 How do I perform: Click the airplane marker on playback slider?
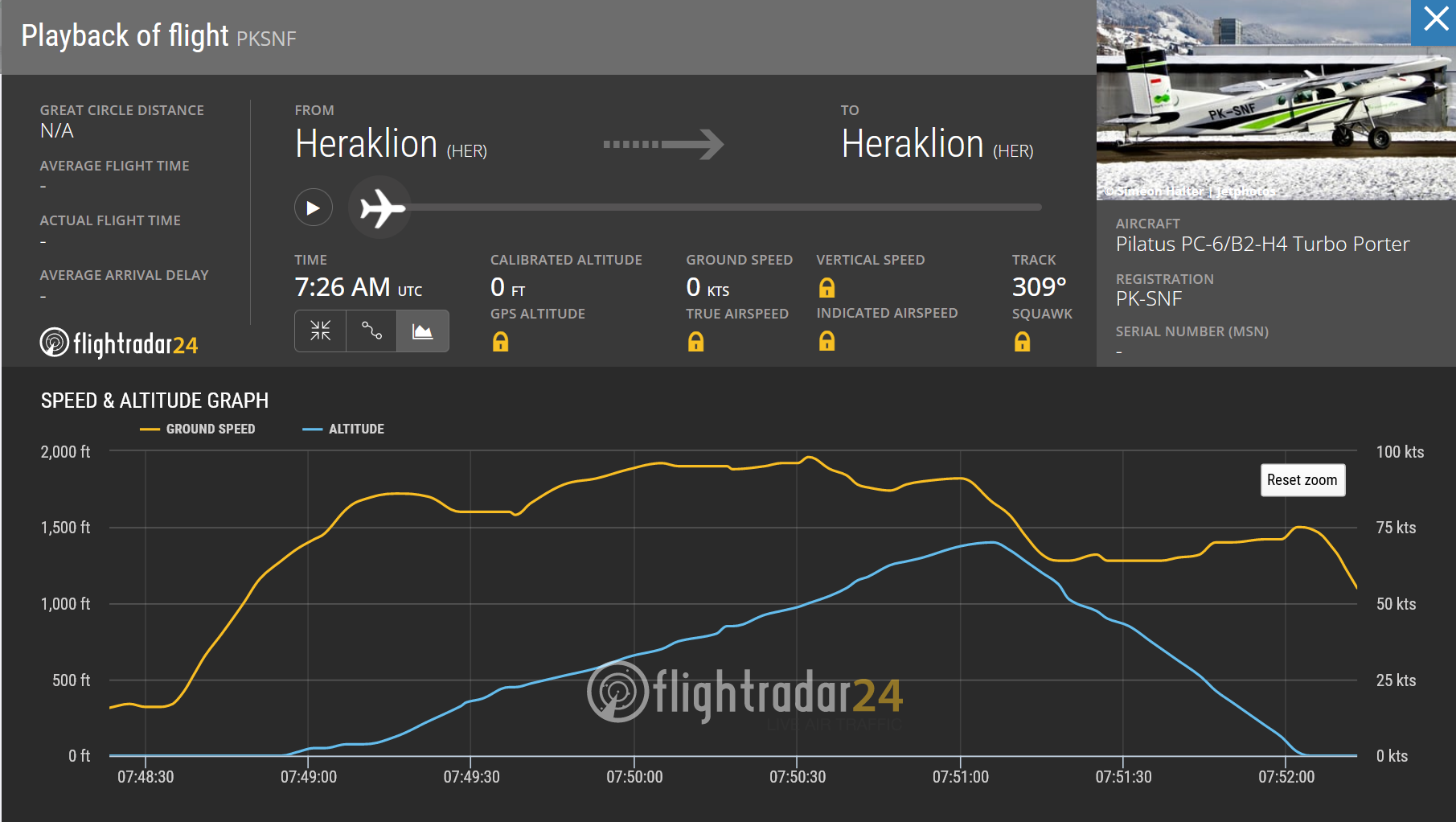(381, 208)
